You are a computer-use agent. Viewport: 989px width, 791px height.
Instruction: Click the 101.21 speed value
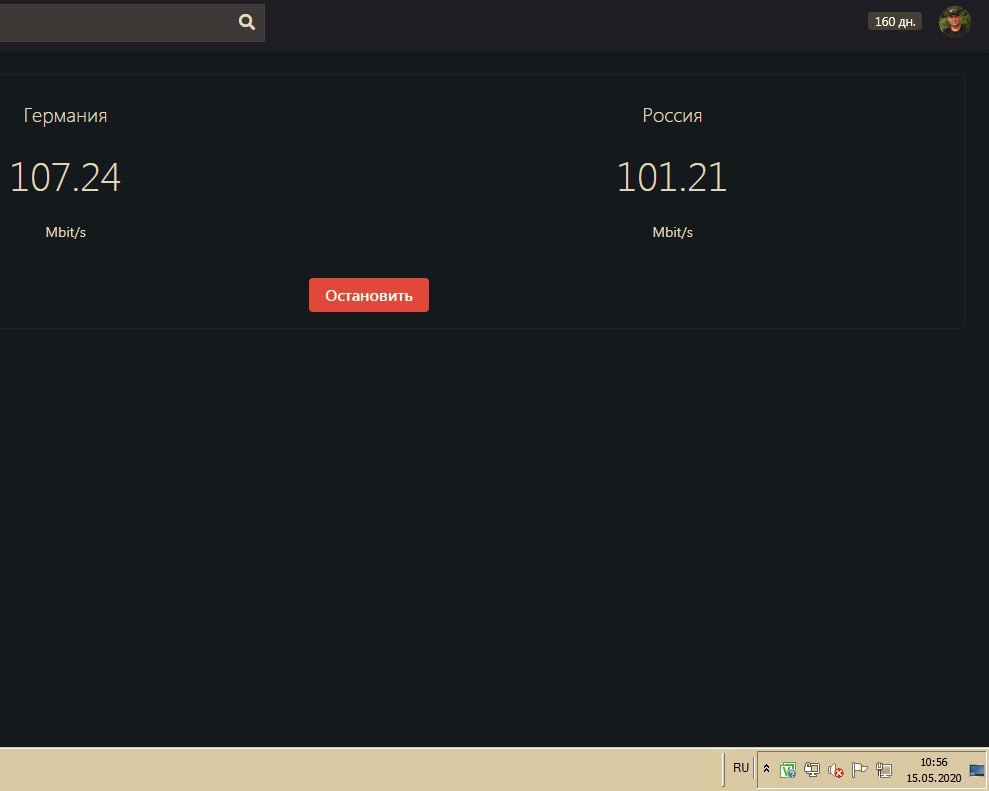[x=672, y=177]
